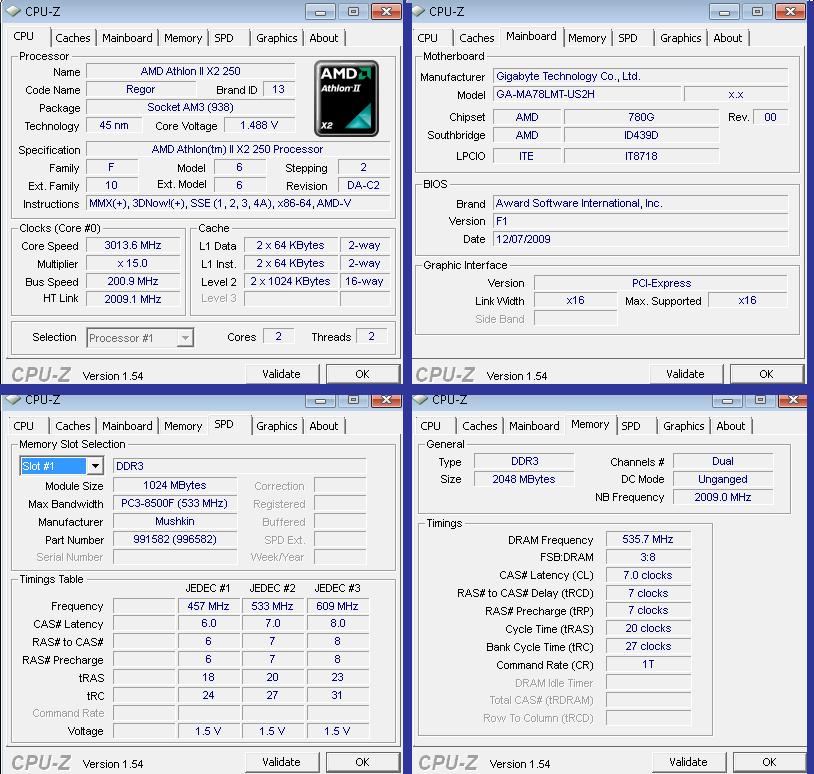Viewport: 814px width, 774px height.
Task: Click the Level 2 cache value 2 x 1024 KBytes
Action: pos(290,281)
